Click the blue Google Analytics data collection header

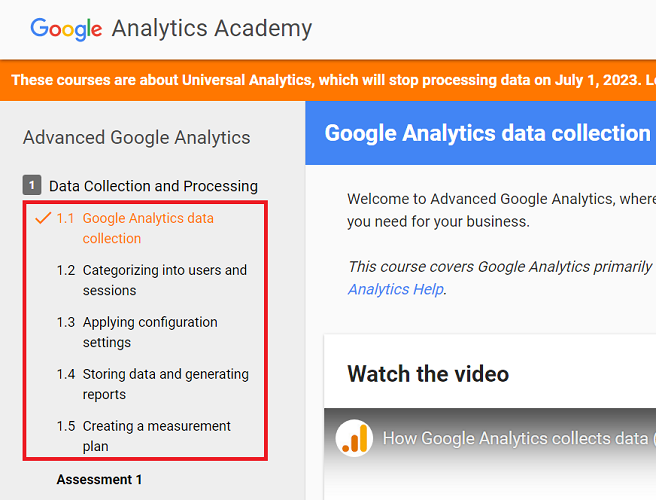(487, 133)
